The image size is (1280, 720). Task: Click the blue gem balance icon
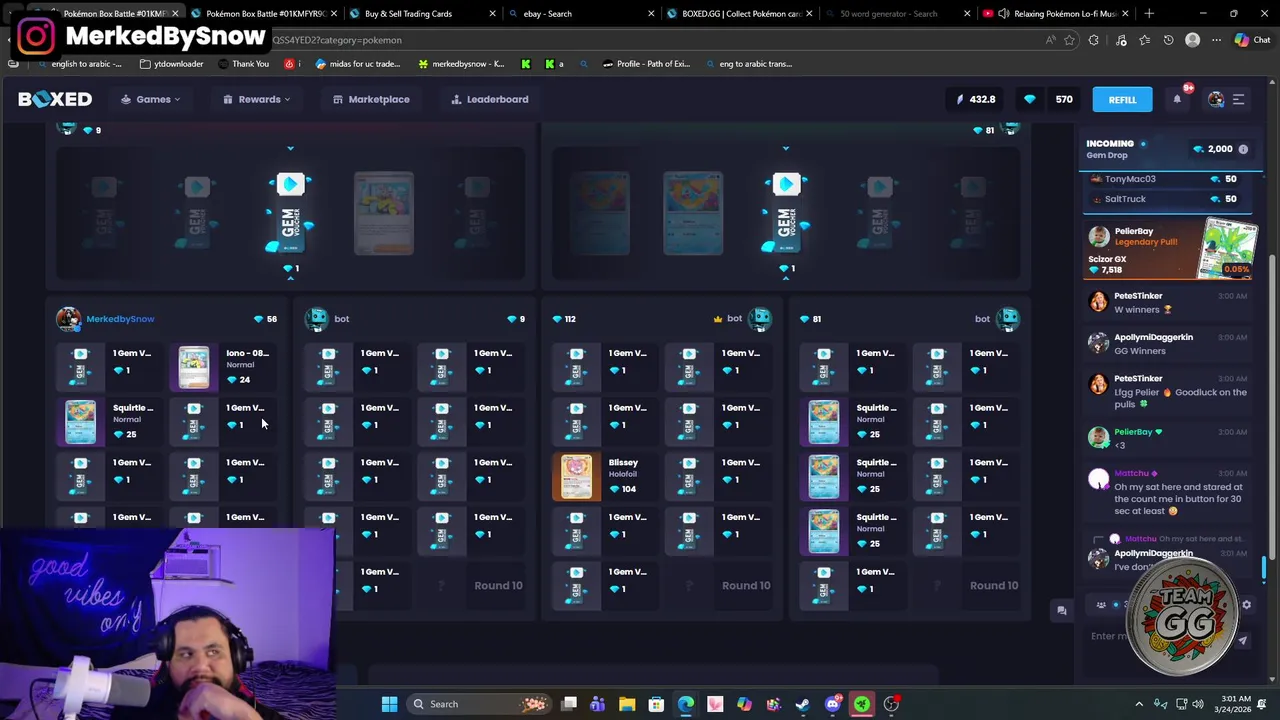(1030, 99)
